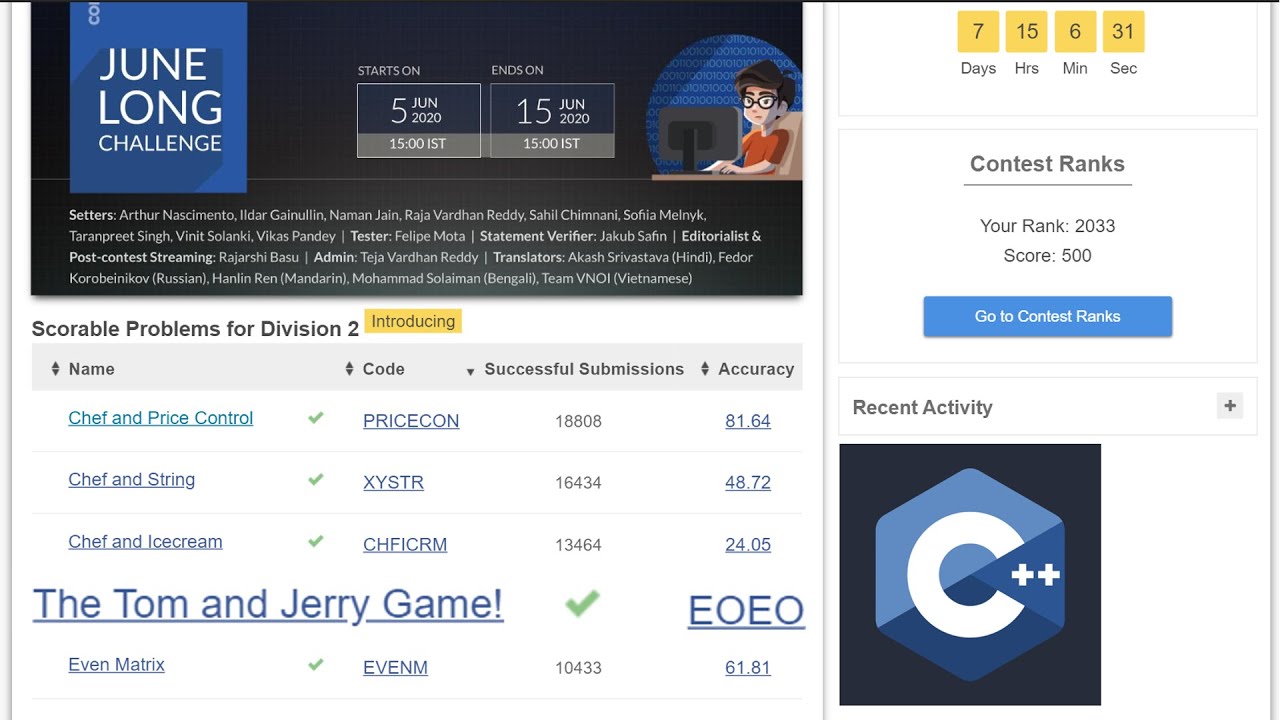
Task: Sort problems by Name column arrows
Action: (55, 369)
